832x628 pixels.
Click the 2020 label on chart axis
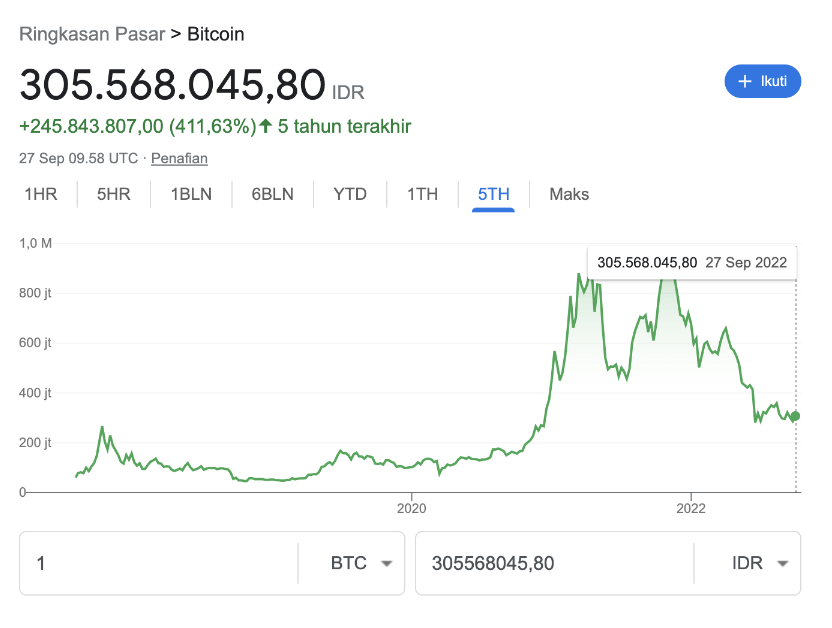[x=412, y=508]
